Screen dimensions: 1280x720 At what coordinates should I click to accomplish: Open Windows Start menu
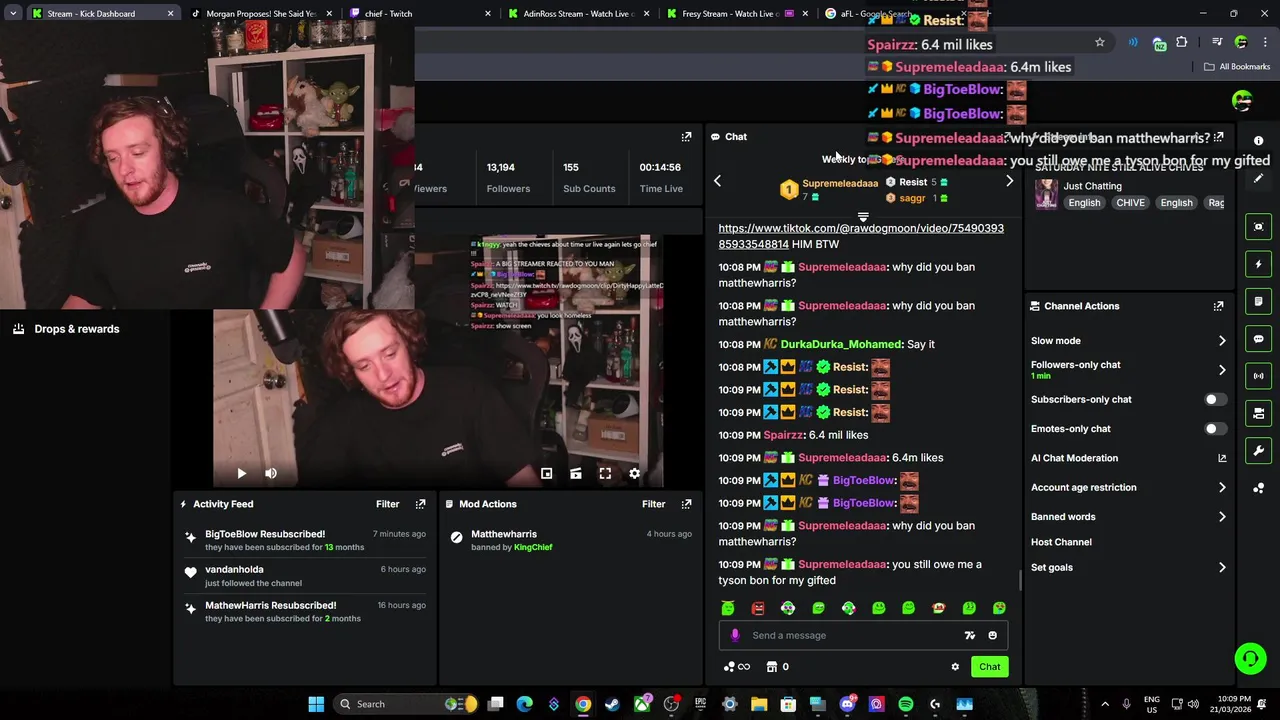(316, 704)
